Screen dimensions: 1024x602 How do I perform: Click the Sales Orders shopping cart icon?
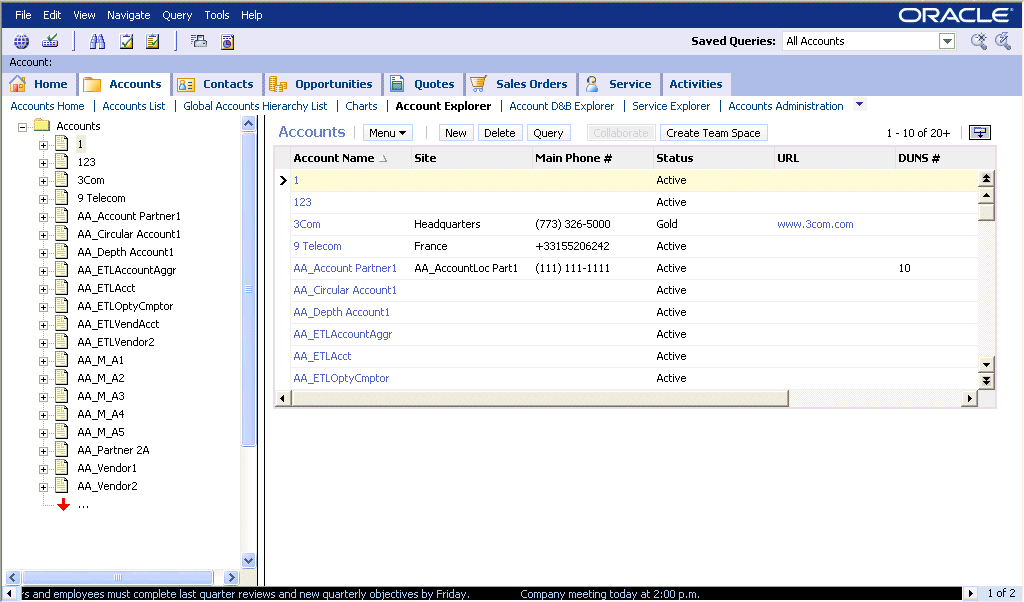tap(478, 84)
